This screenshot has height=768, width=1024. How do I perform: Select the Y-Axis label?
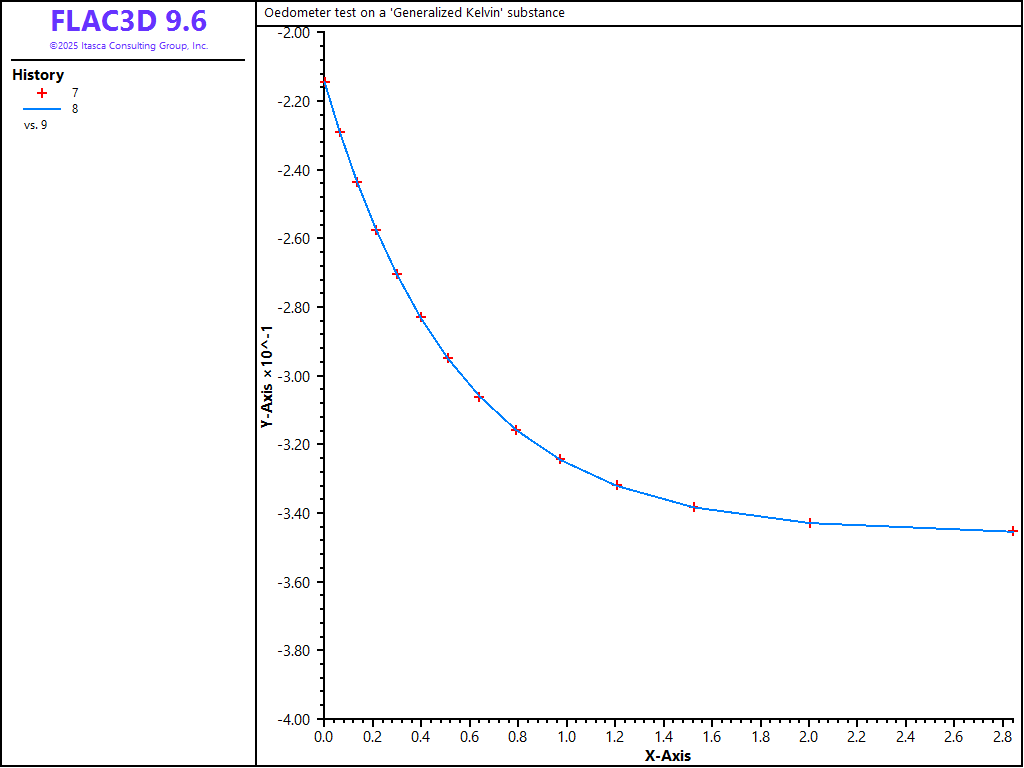tap(267, 376)
